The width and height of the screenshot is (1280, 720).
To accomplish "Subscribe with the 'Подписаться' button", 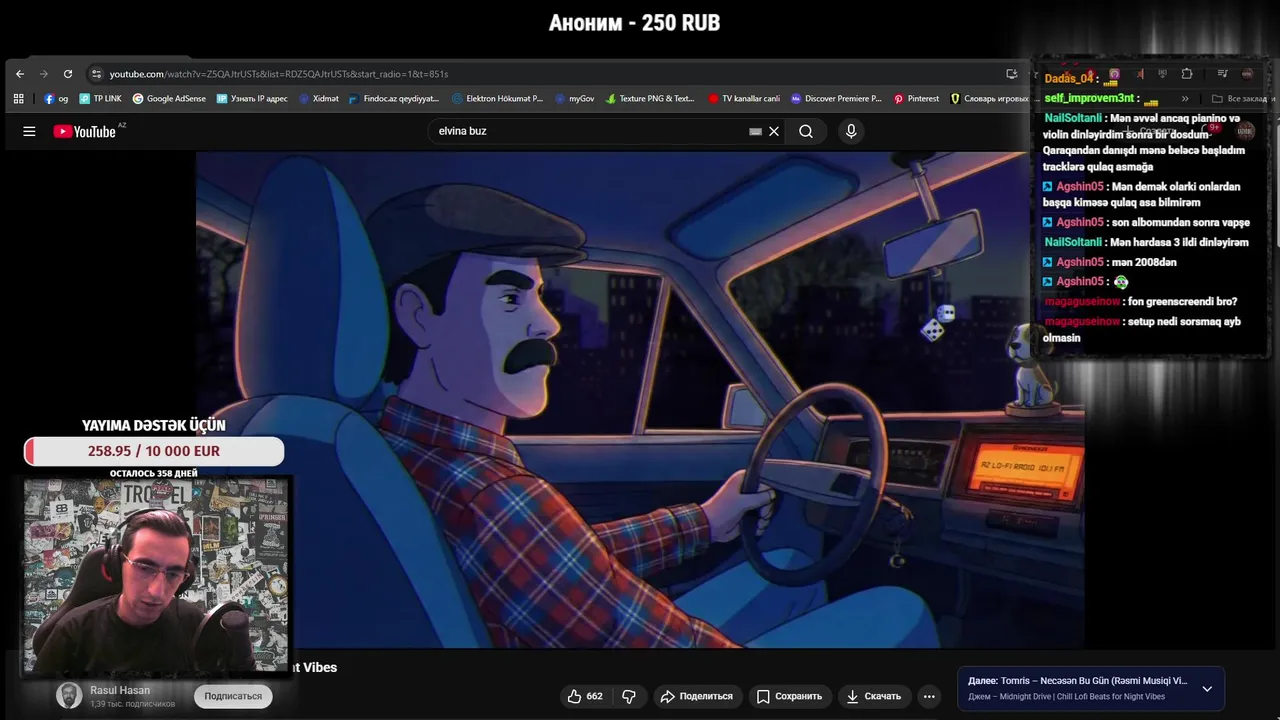I will pyautogui.click(x=233, y=696).
